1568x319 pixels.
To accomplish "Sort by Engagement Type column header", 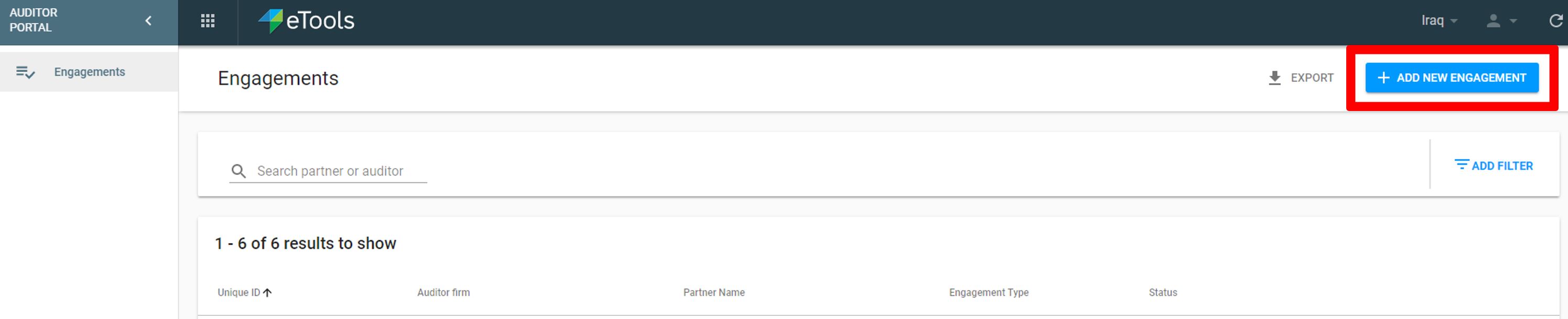I will pyautogui.click(x=989, y=292).
